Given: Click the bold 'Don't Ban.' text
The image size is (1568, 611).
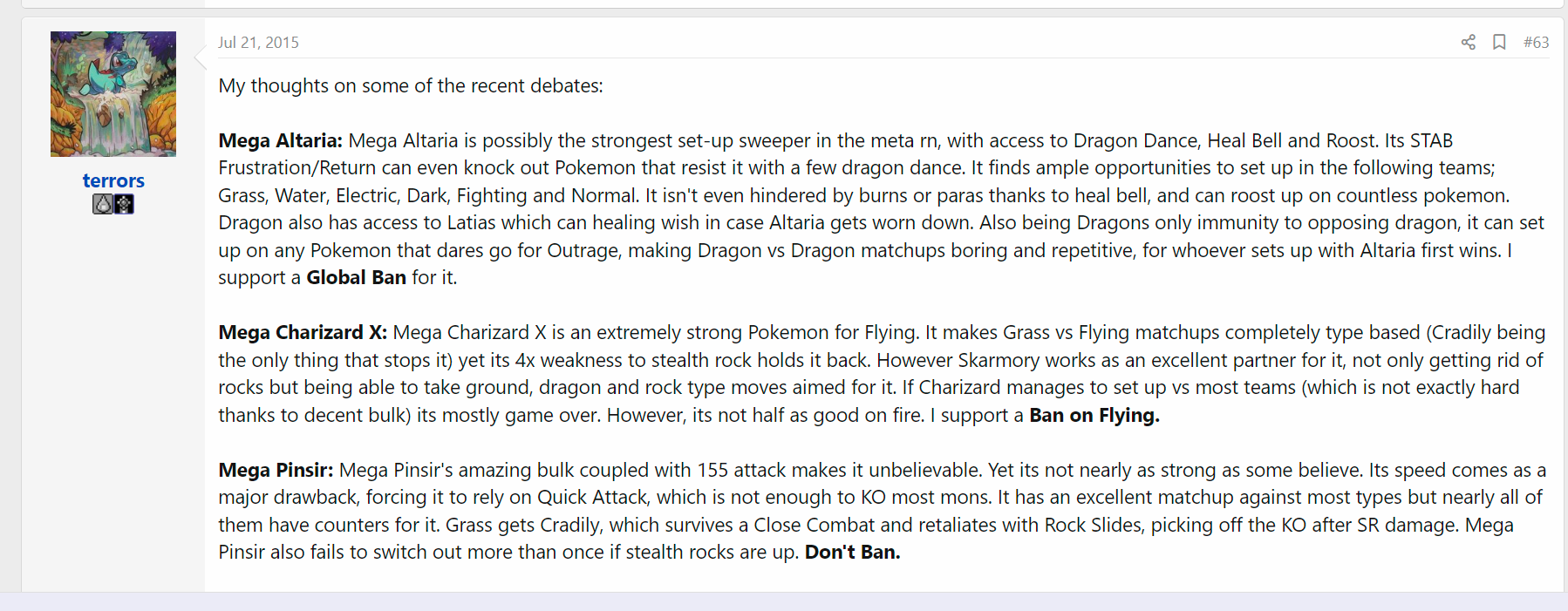Looking at the screenshot, I should (852, 552).
